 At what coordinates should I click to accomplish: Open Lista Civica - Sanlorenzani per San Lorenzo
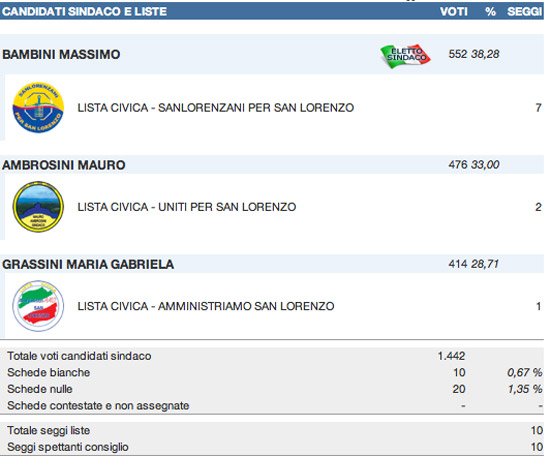(x=215, y=108)
